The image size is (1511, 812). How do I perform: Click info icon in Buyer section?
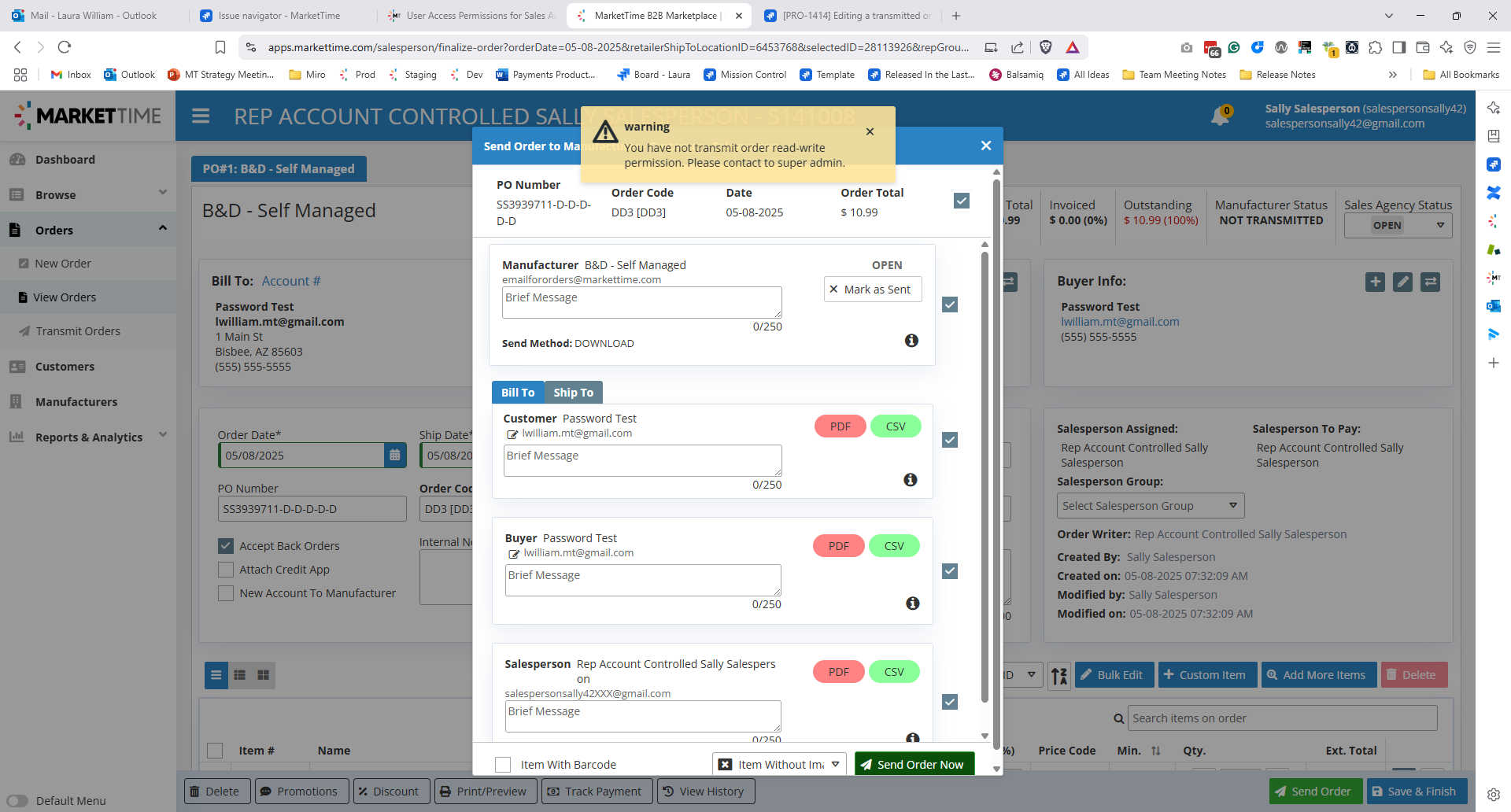click(x=913, y=603)
